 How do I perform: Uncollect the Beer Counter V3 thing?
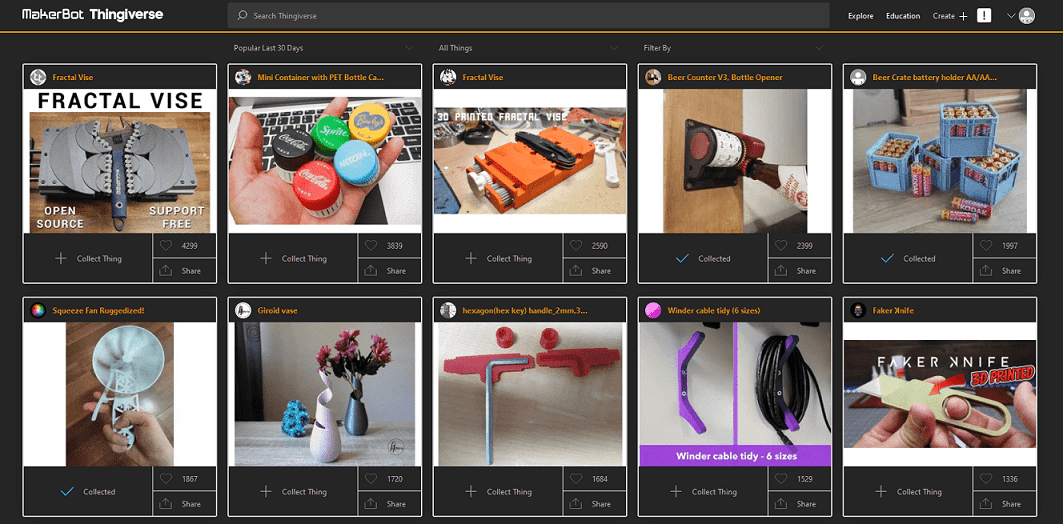point(702,258)
